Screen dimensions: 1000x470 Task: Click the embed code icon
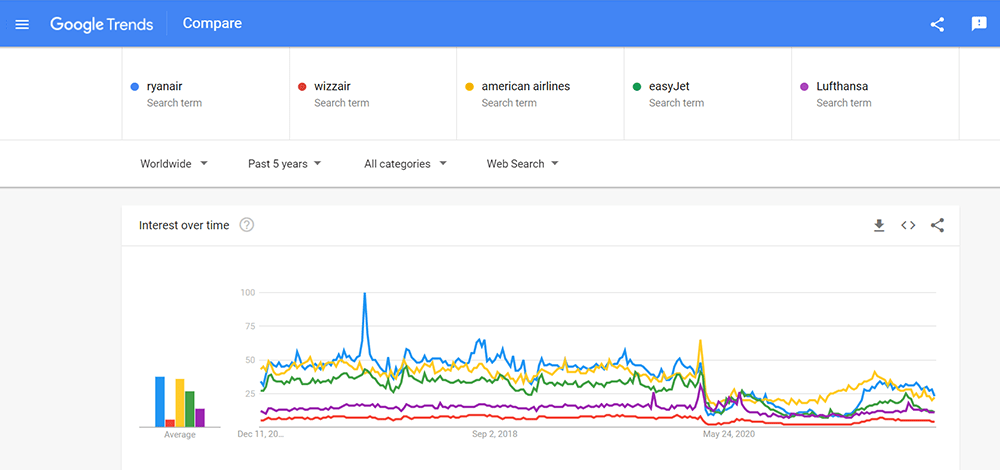click(x=908, y=225)
